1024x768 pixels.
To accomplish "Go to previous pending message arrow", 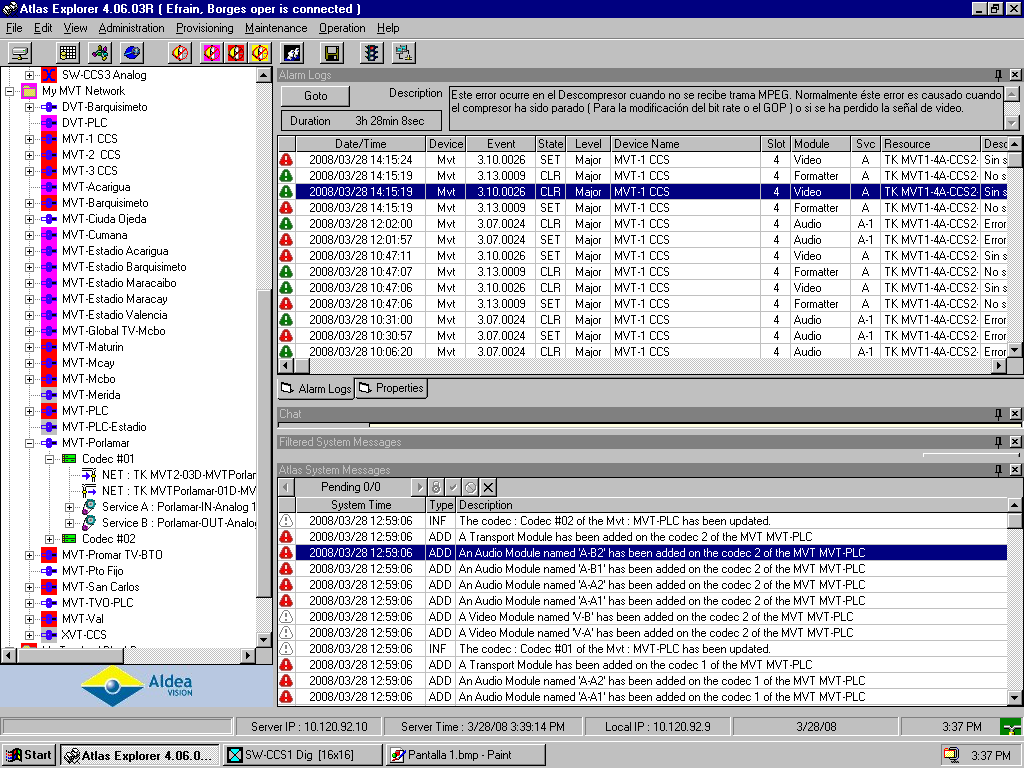I will coord(286,487).
